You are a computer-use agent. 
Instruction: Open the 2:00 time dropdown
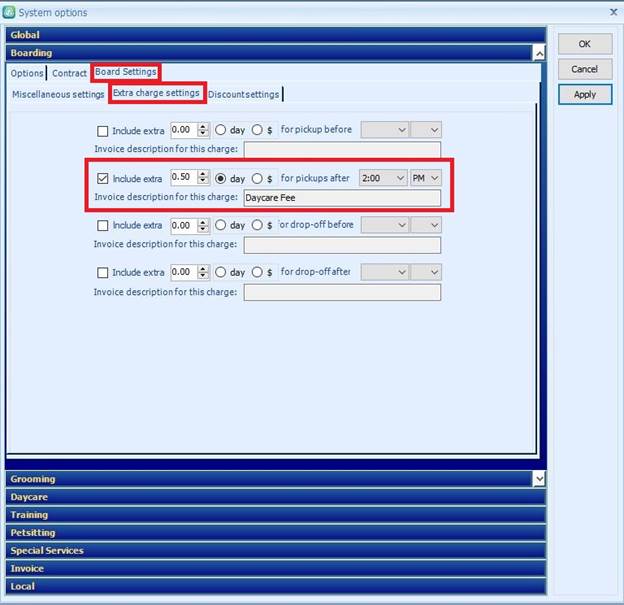click(x=383, y=178)
